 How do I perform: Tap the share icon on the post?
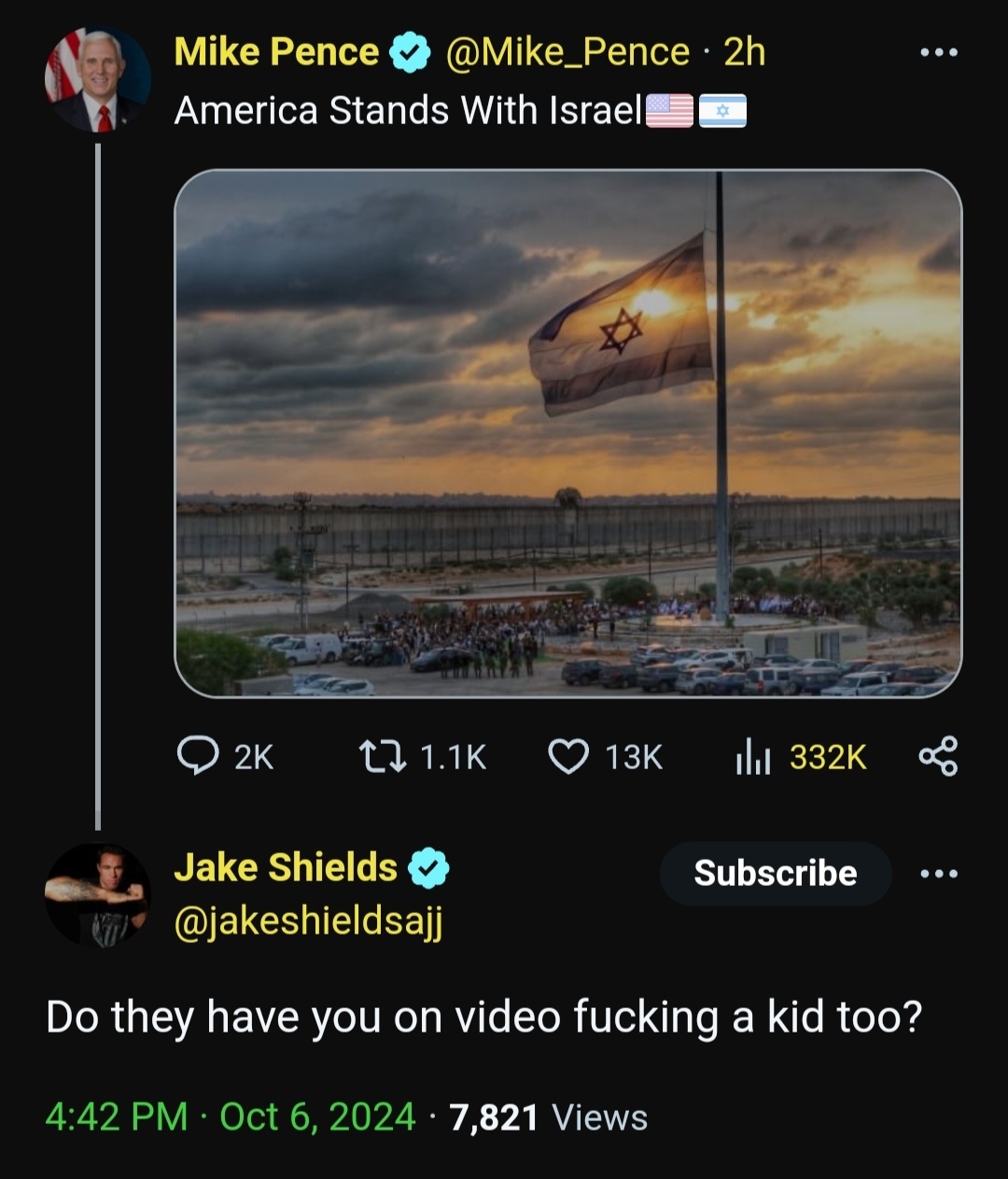[x=938, y=756]
